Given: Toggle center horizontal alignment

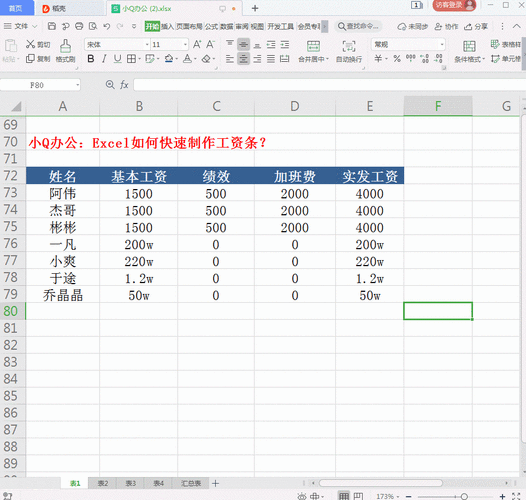Looking at the screenshot, I should 243,59.
